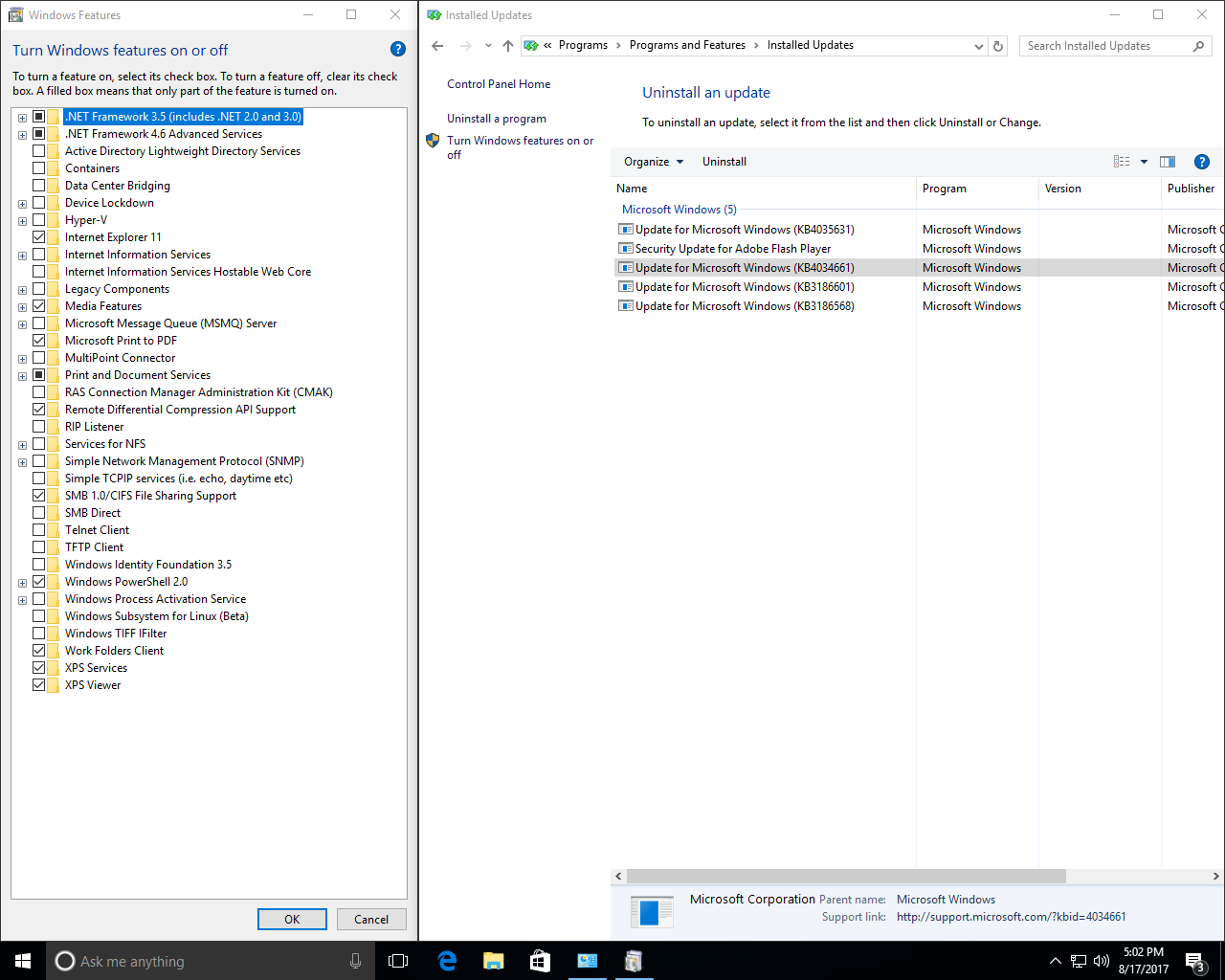Expand .NET Framework 3.5 tree node
1225x980 pixels.
pos(22,118)
